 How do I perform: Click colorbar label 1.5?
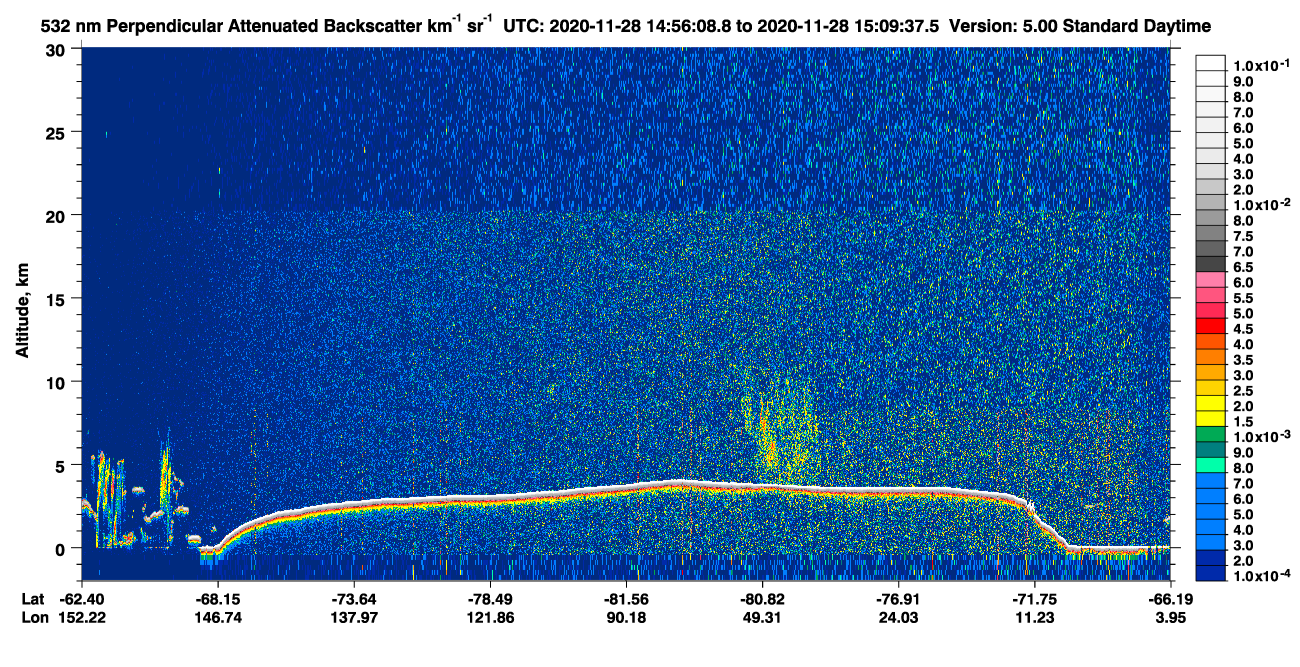click(x=1242, y=422)
